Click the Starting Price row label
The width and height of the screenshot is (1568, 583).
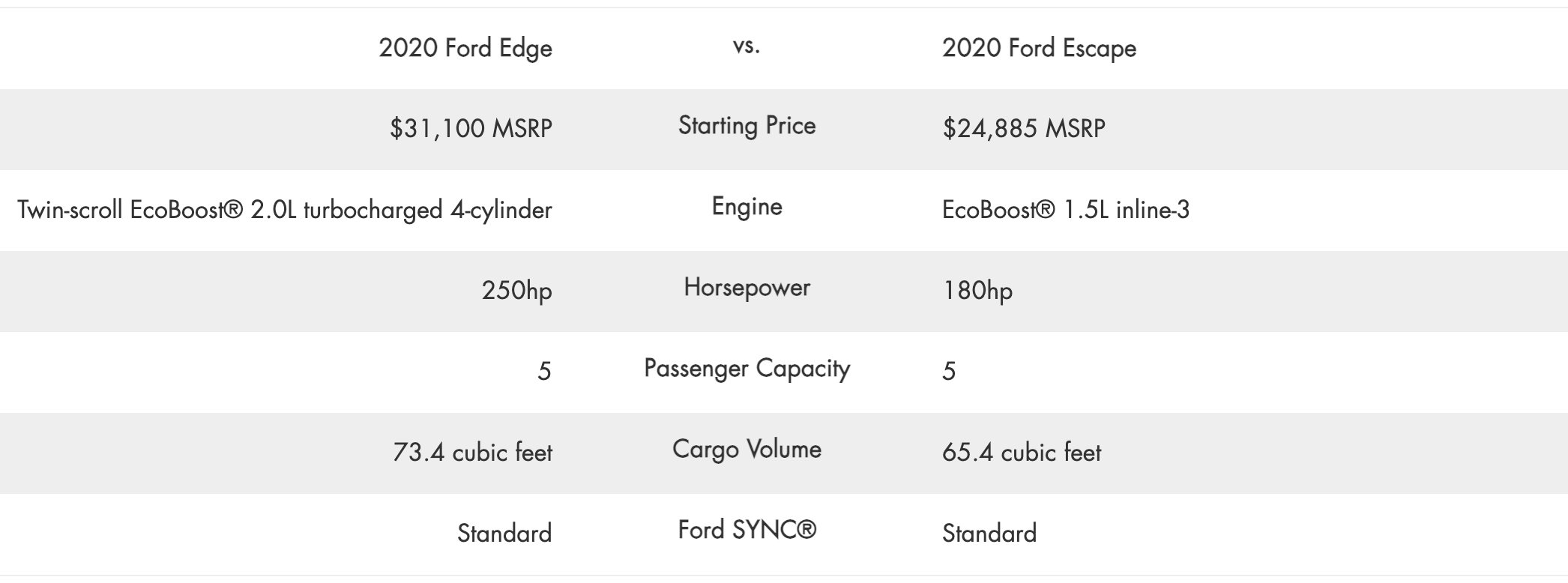pyautogui.click(x=747, y=125)
